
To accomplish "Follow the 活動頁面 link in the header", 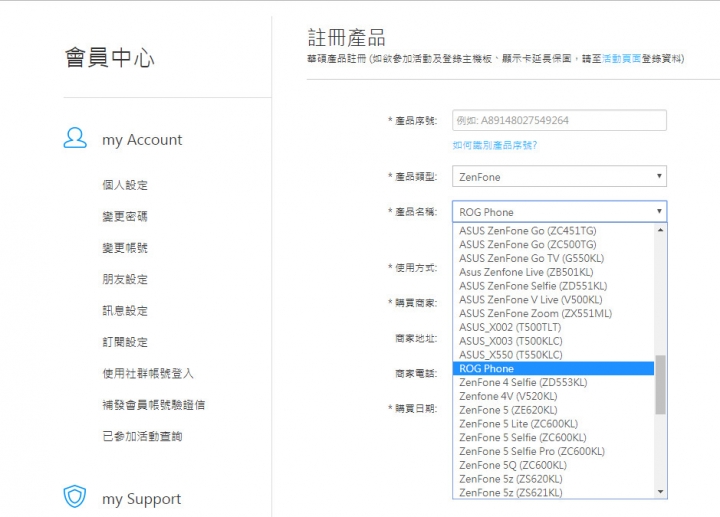I will coord(621,59).
